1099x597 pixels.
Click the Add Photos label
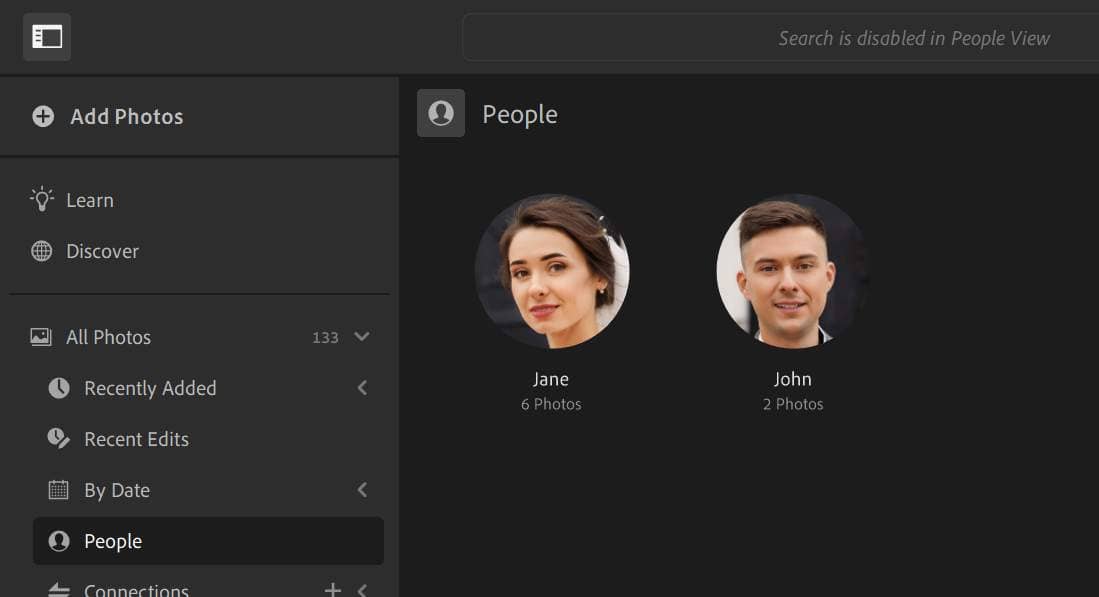[127, 116]
